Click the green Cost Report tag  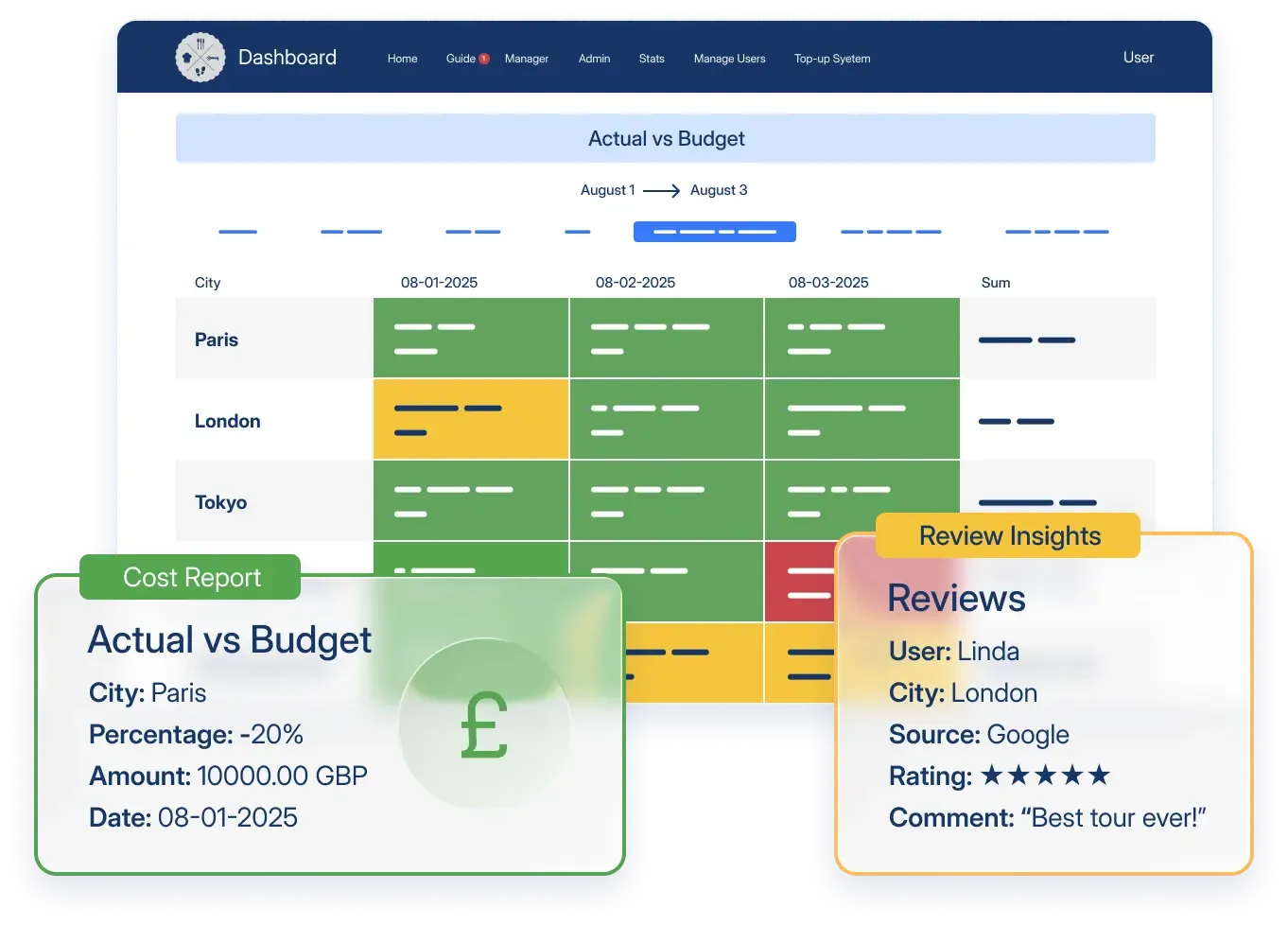[x=190, y=577]
